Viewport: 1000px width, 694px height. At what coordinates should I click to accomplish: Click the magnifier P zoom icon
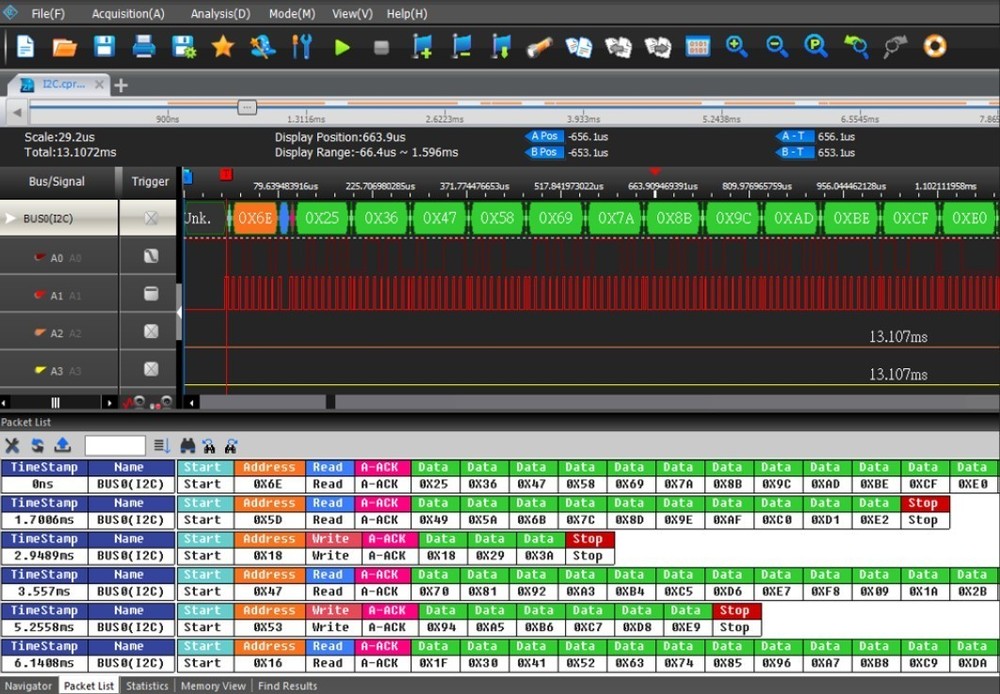coord(816,47)
